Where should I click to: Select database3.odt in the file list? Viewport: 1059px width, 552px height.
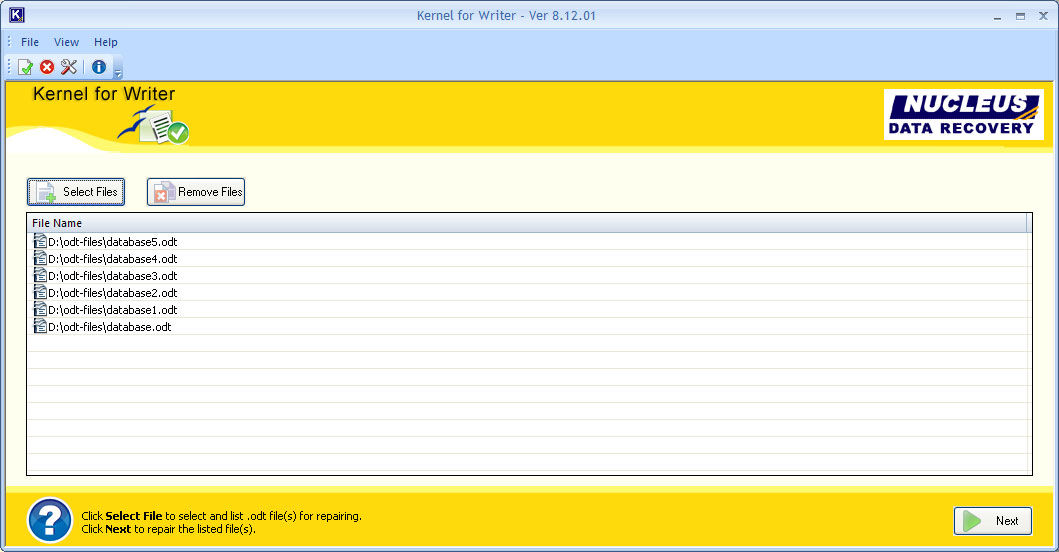[112, 276]
